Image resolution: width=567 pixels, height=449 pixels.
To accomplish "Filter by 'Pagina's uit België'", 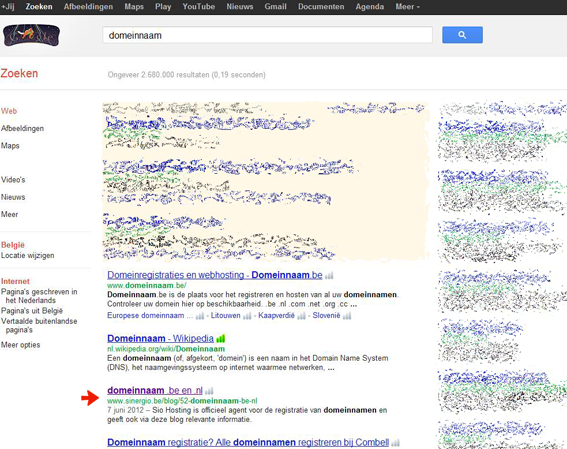I will 32,311.
